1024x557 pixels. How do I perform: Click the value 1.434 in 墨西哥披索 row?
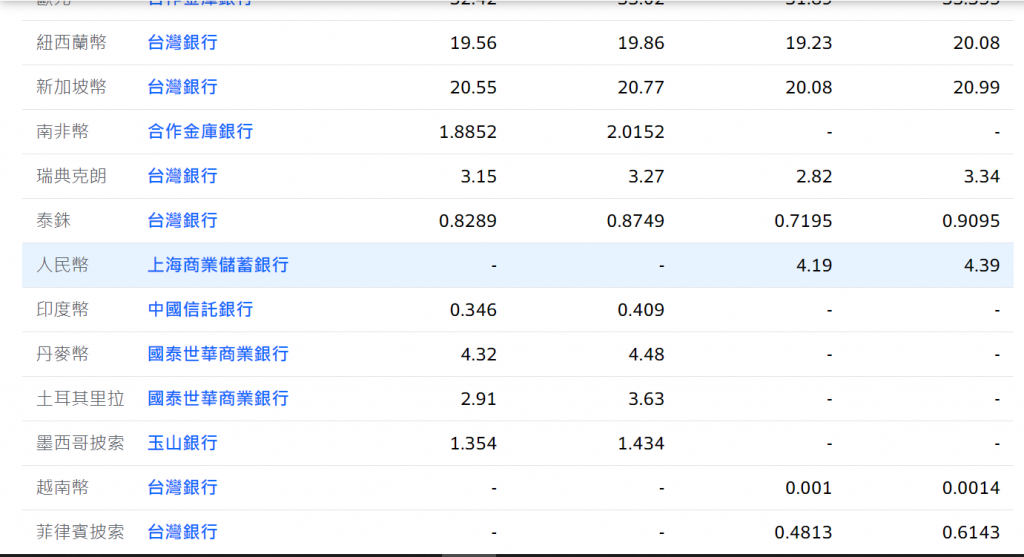641,443
